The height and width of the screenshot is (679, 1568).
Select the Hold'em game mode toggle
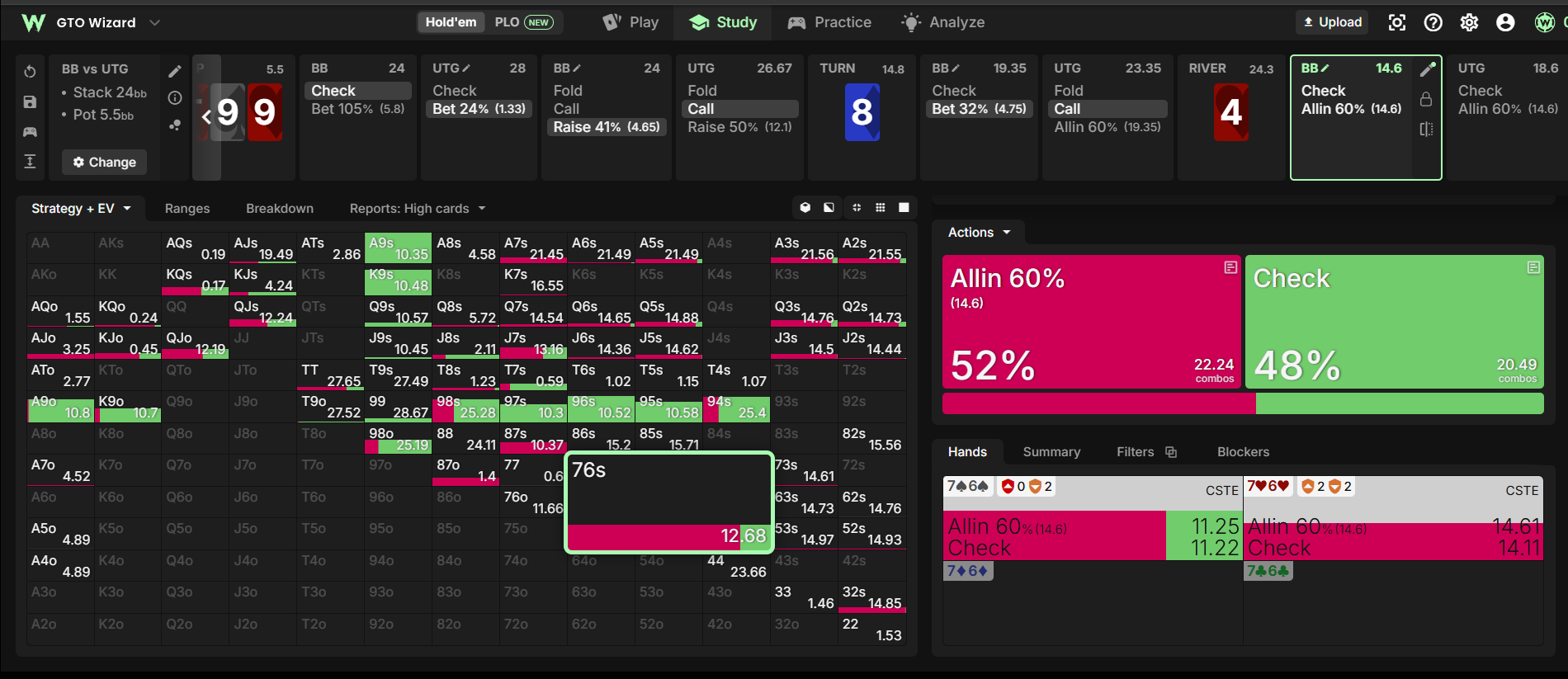click(x=451, y=22)
